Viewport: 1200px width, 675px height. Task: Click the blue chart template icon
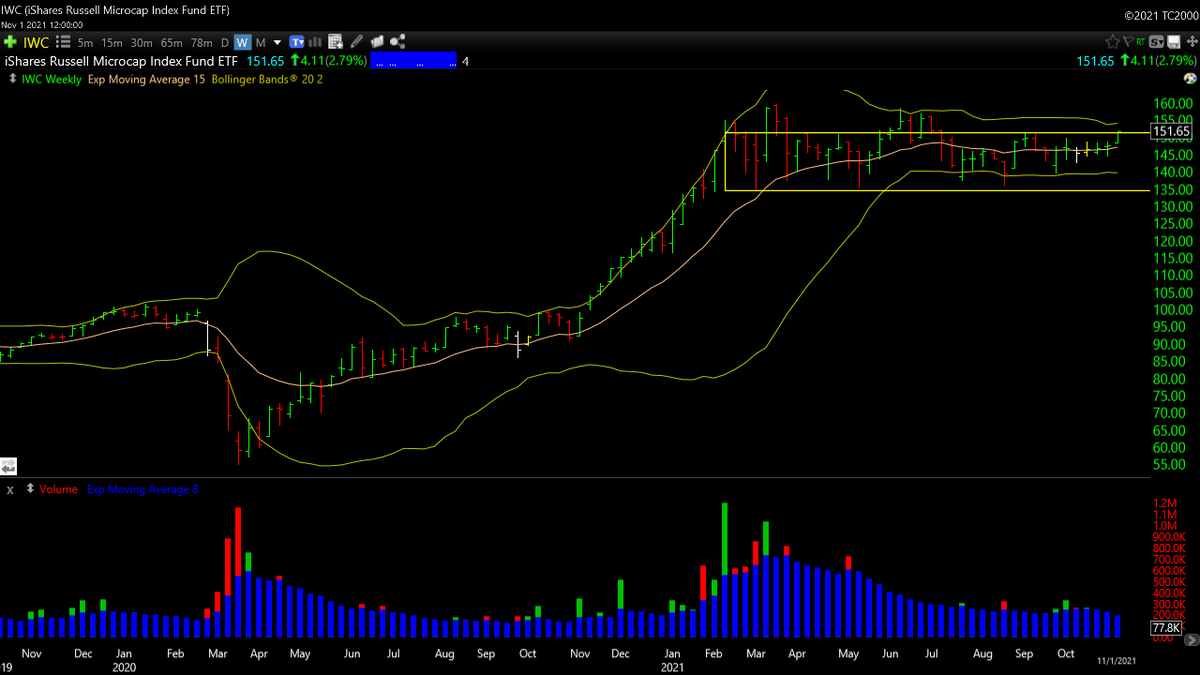[297, 42]
